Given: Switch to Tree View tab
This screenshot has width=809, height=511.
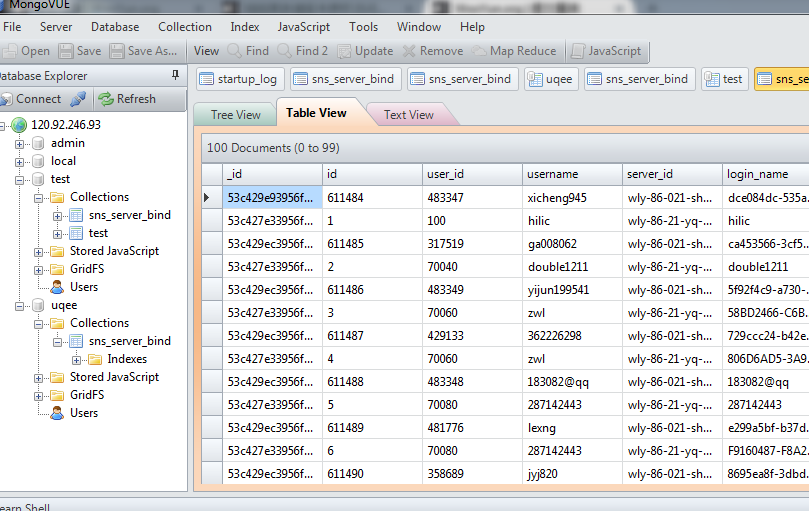Looking at the screenshot, I should click(235, 115).
